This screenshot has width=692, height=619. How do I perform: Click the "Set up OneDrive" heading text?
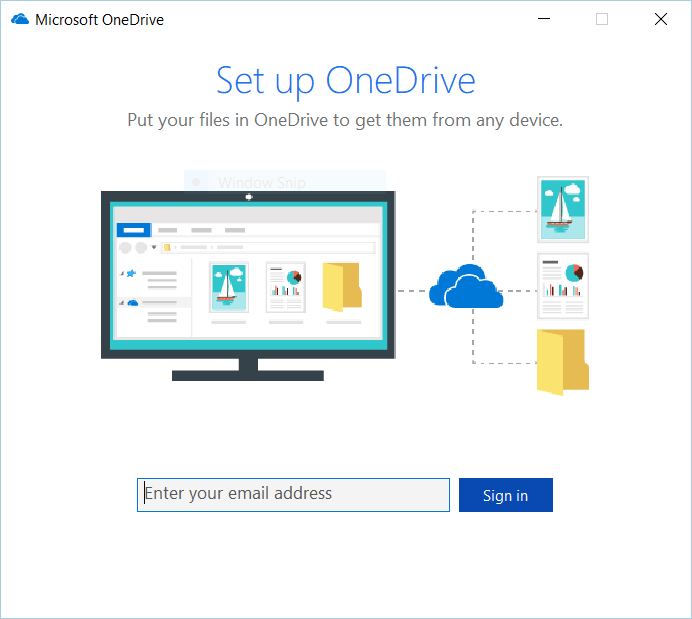pos(346,81)
